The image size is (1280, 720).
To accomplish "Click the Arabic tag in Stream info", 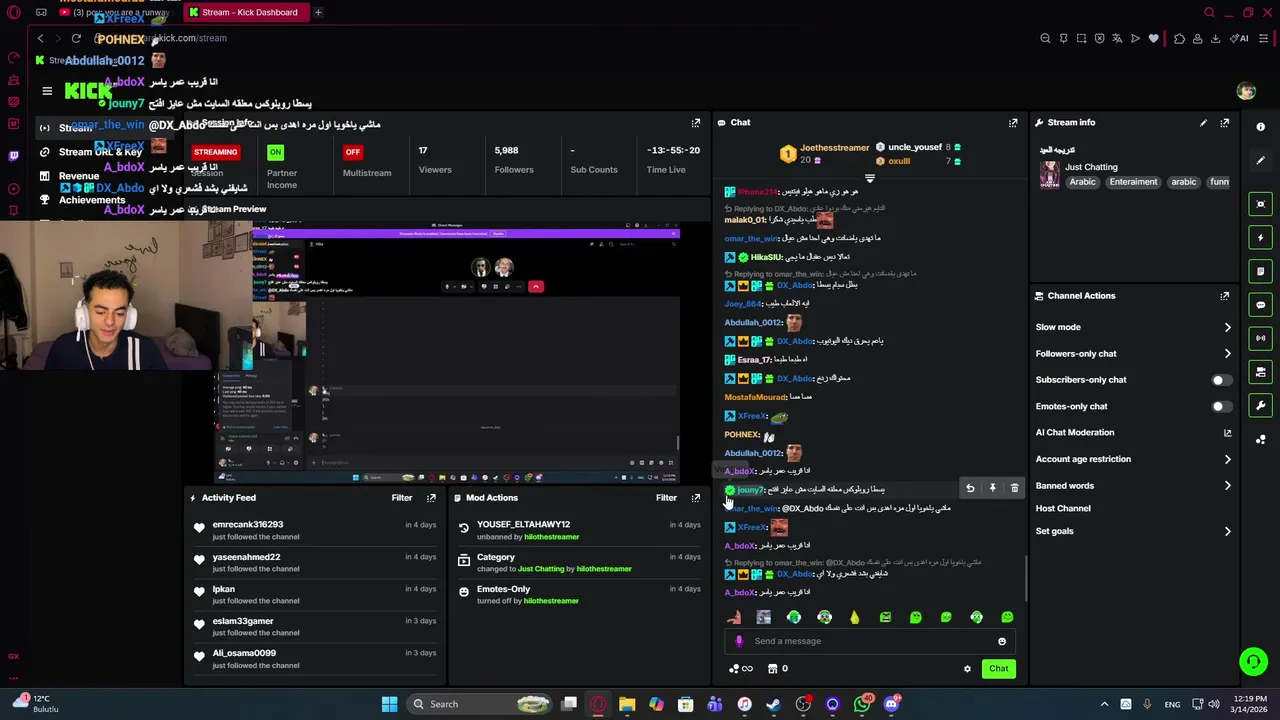I will pos(1083,182).
